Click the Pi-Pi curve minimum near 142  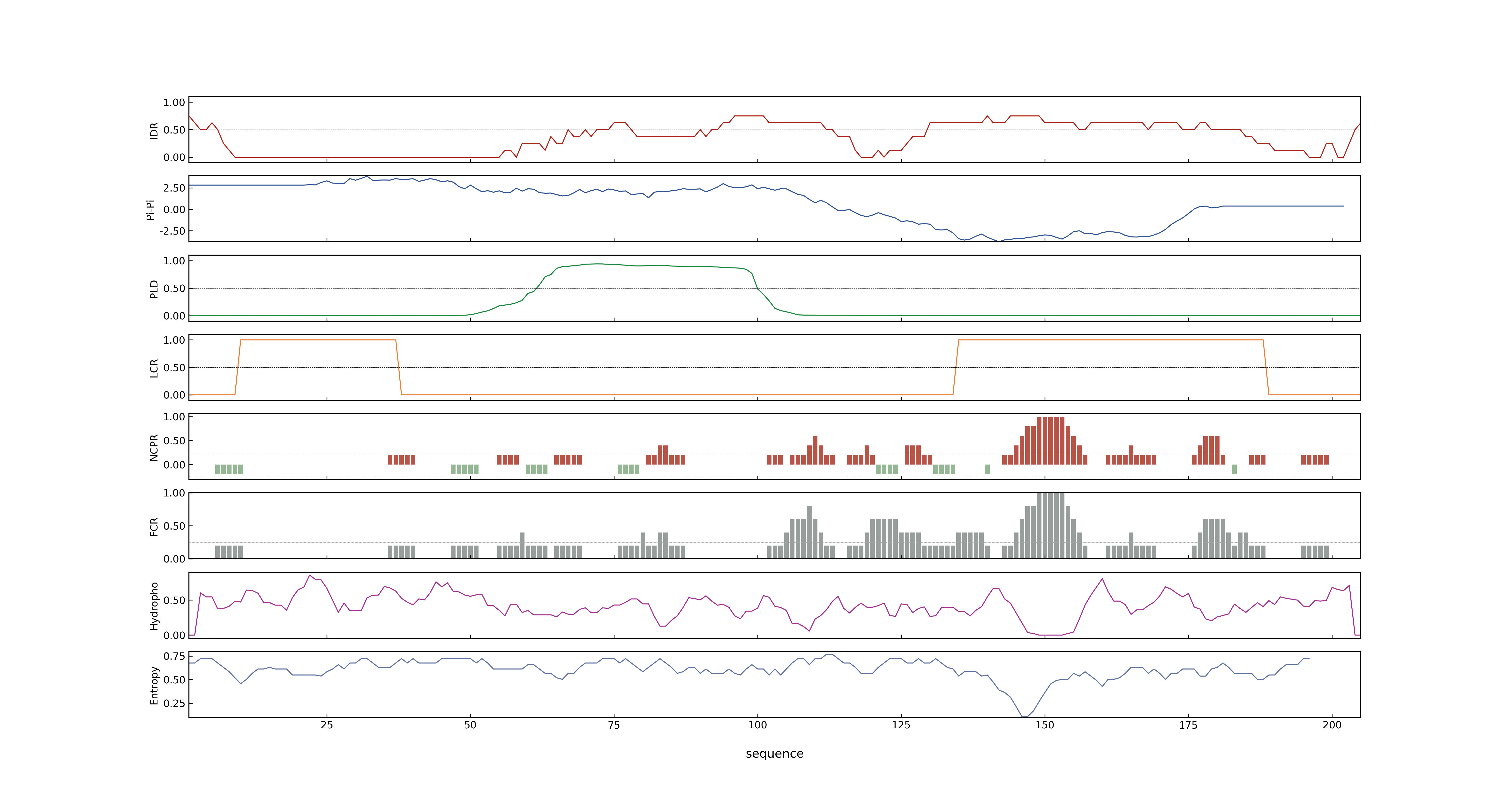(x=998, y=241)
